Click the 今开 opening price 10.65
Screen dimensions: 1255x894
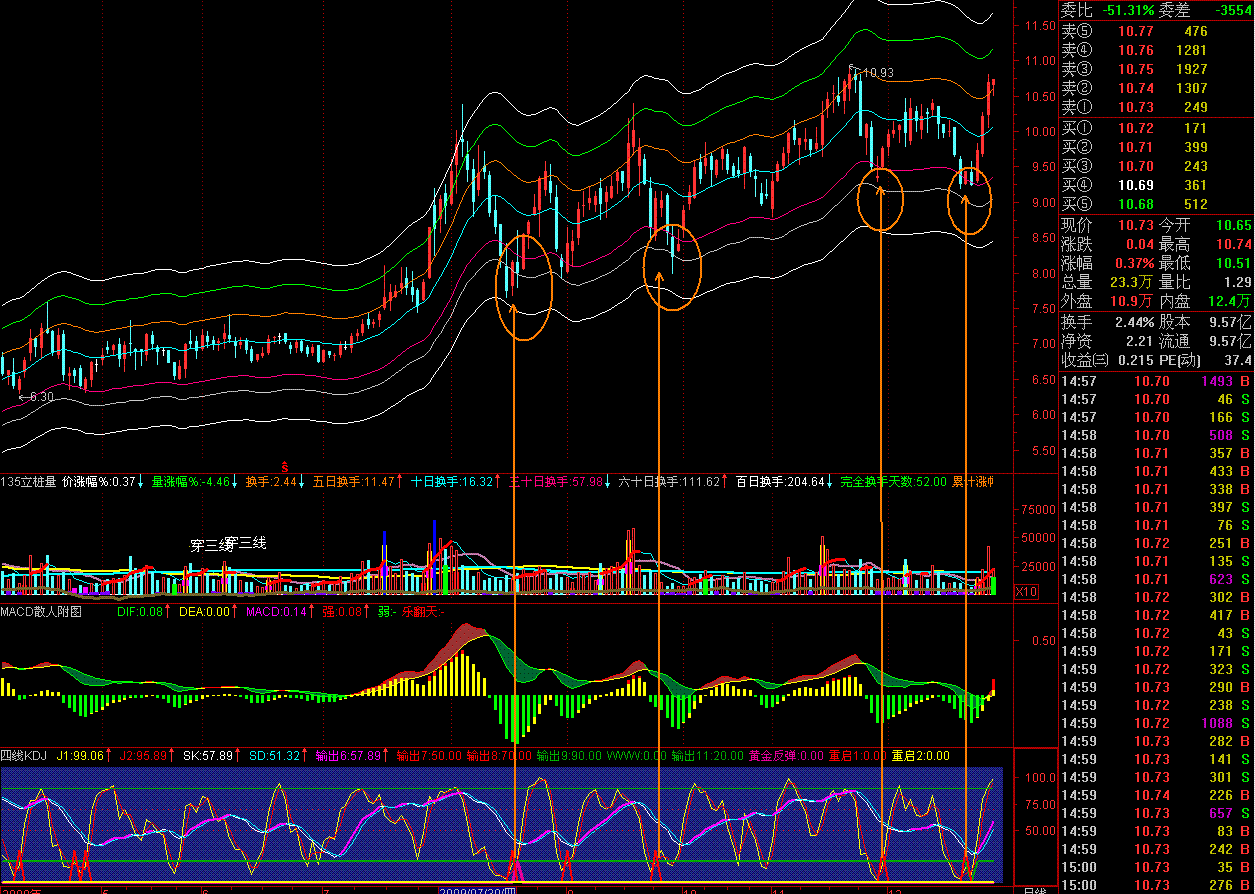coord(1234,225)
